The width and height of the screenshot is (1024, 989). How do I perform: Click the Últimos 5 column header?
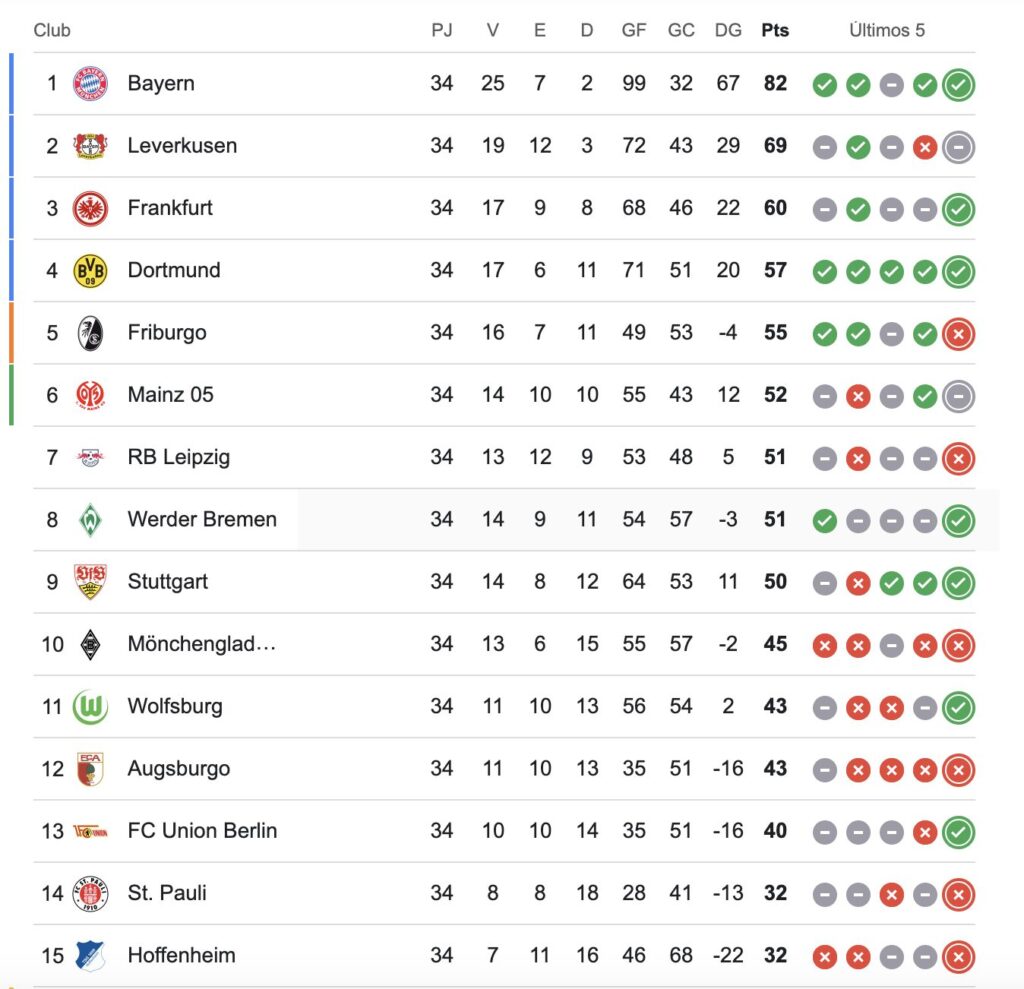tap(887, 30)
